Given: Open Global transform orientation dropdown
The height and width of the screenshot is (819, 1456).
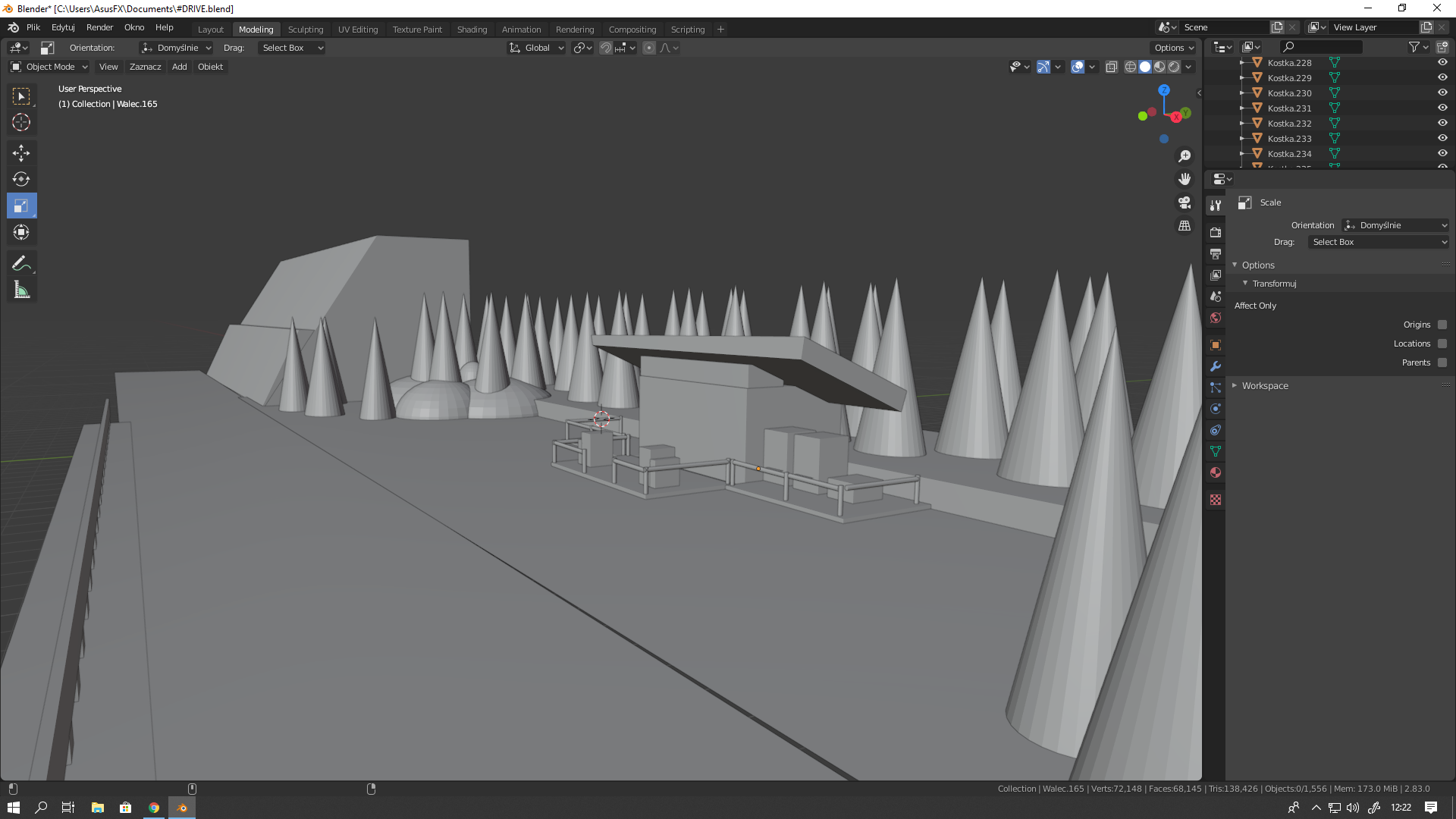Looking at the screenshot, I should click(537, 48).
